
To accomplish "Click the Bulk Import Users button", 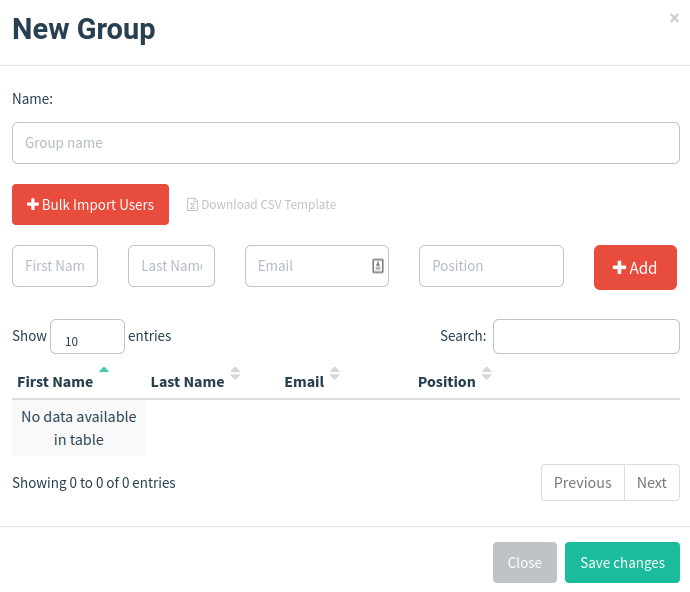I will [x=90, y=205].
